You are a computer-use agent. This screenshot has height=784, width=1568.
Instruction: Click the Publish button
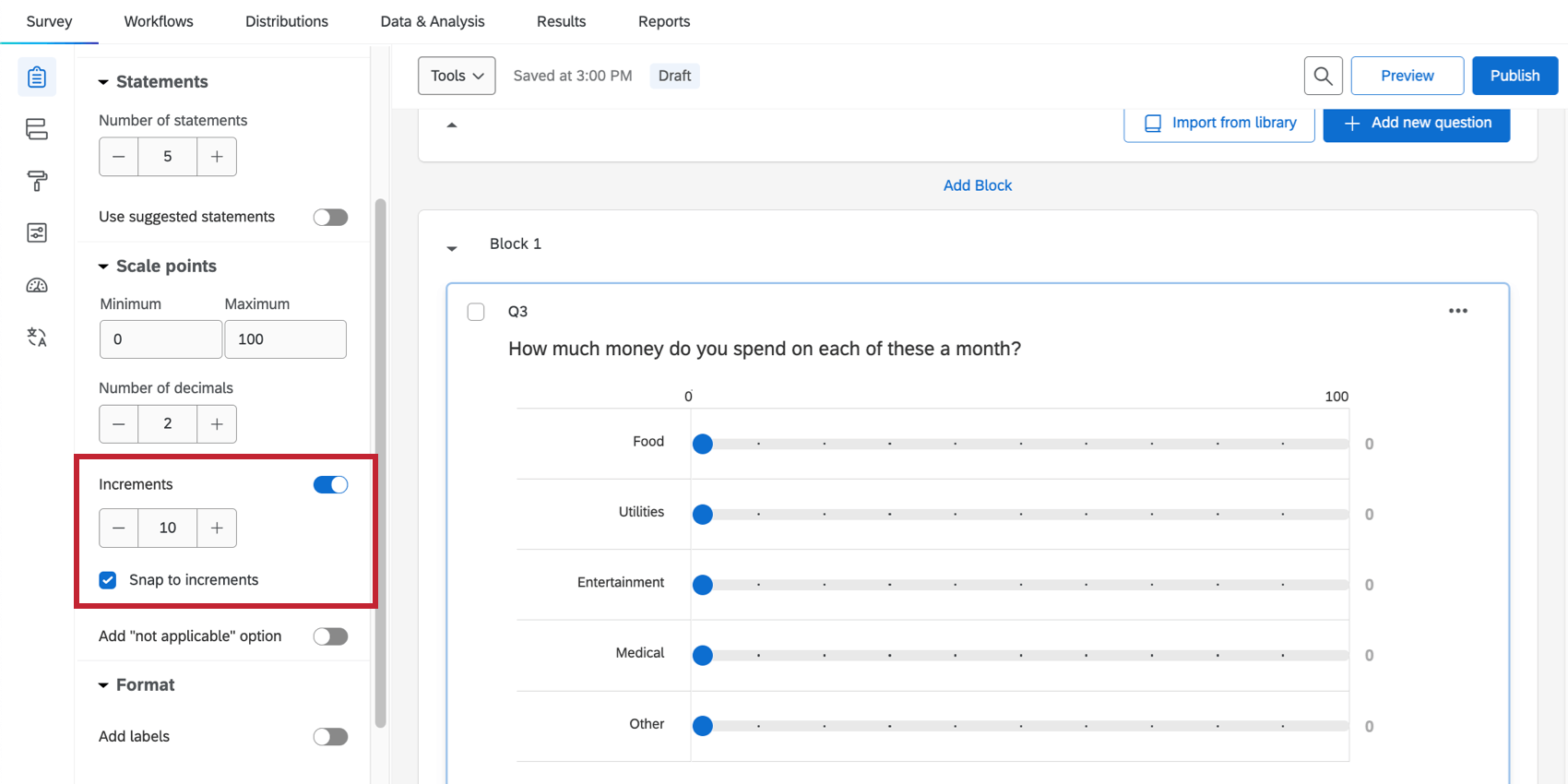tap(1515, 76)
